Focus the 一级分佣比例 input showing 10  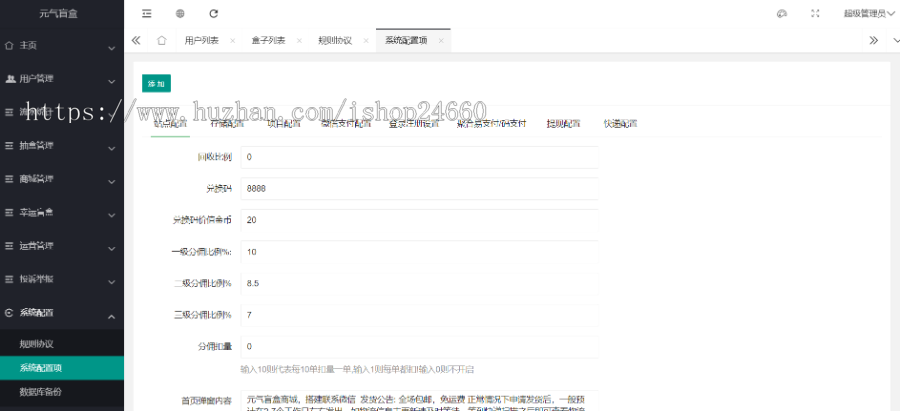pyautogui.click(x=419, y=251)
